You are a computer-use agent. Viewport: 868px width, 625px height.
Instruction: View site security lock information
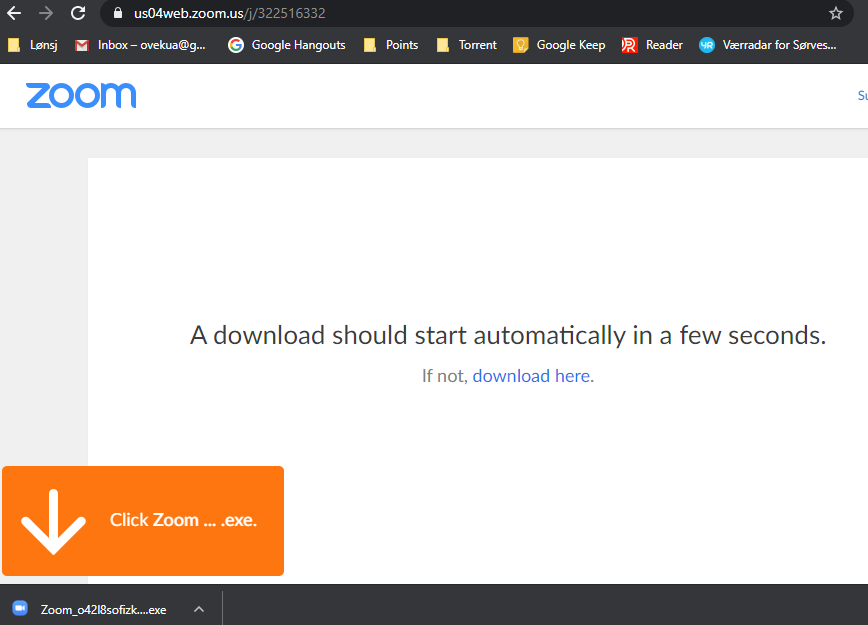[117, 13]
